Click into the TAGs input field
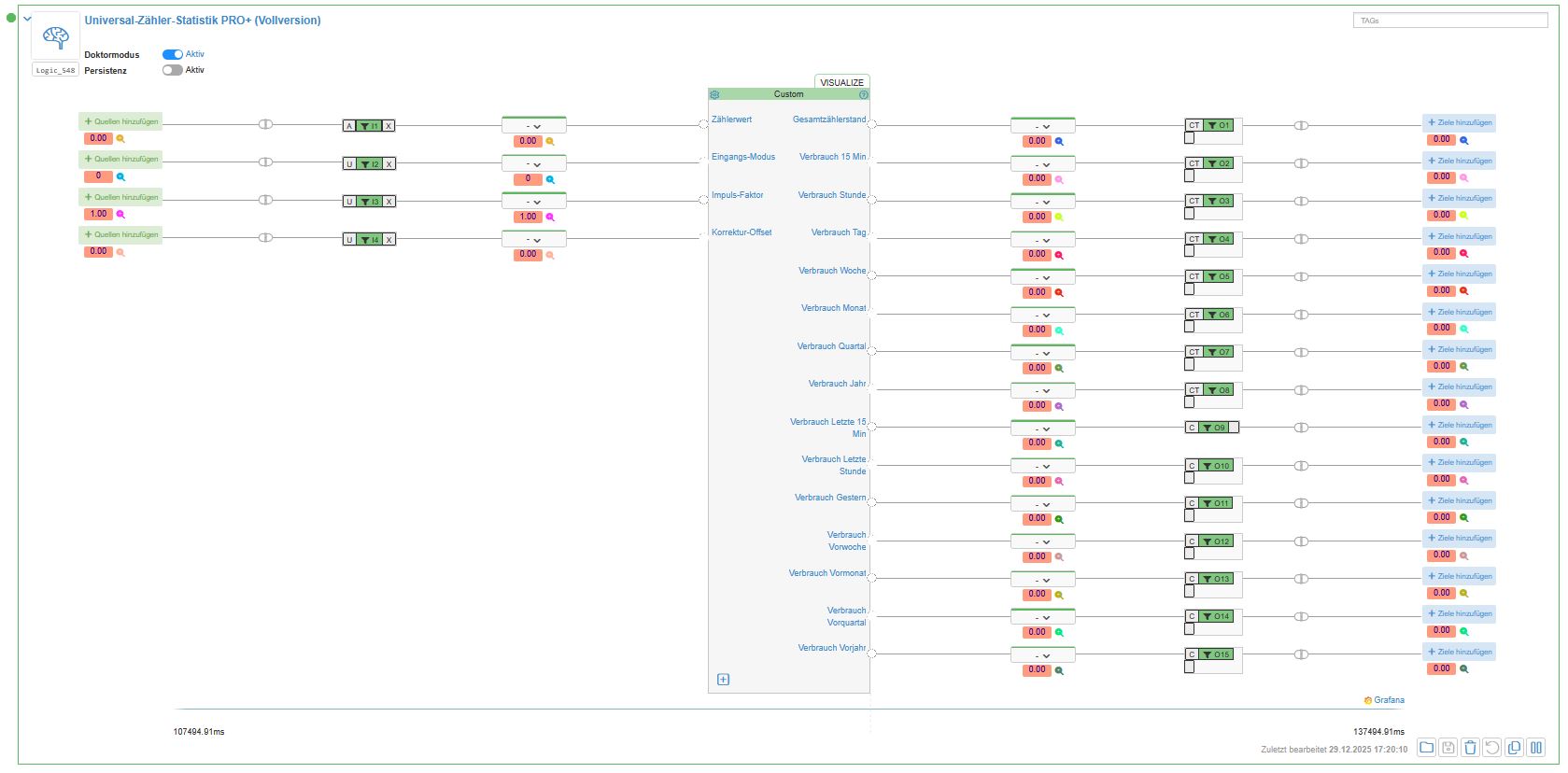1568x773 pixels. click(x=1449, y=20)
